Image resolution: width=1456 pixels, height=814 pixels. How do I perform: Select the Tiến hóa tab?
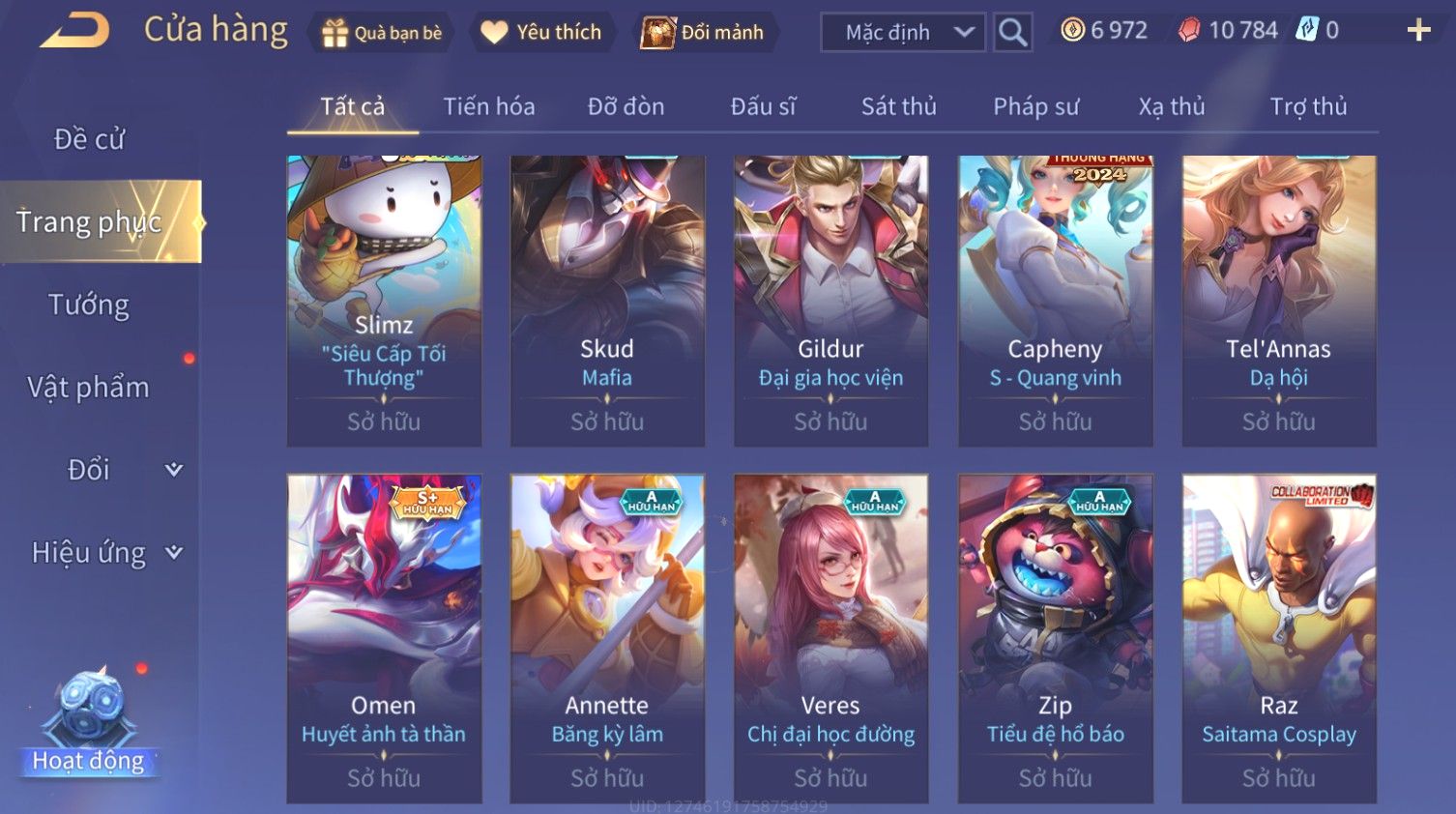coord(489,106)
